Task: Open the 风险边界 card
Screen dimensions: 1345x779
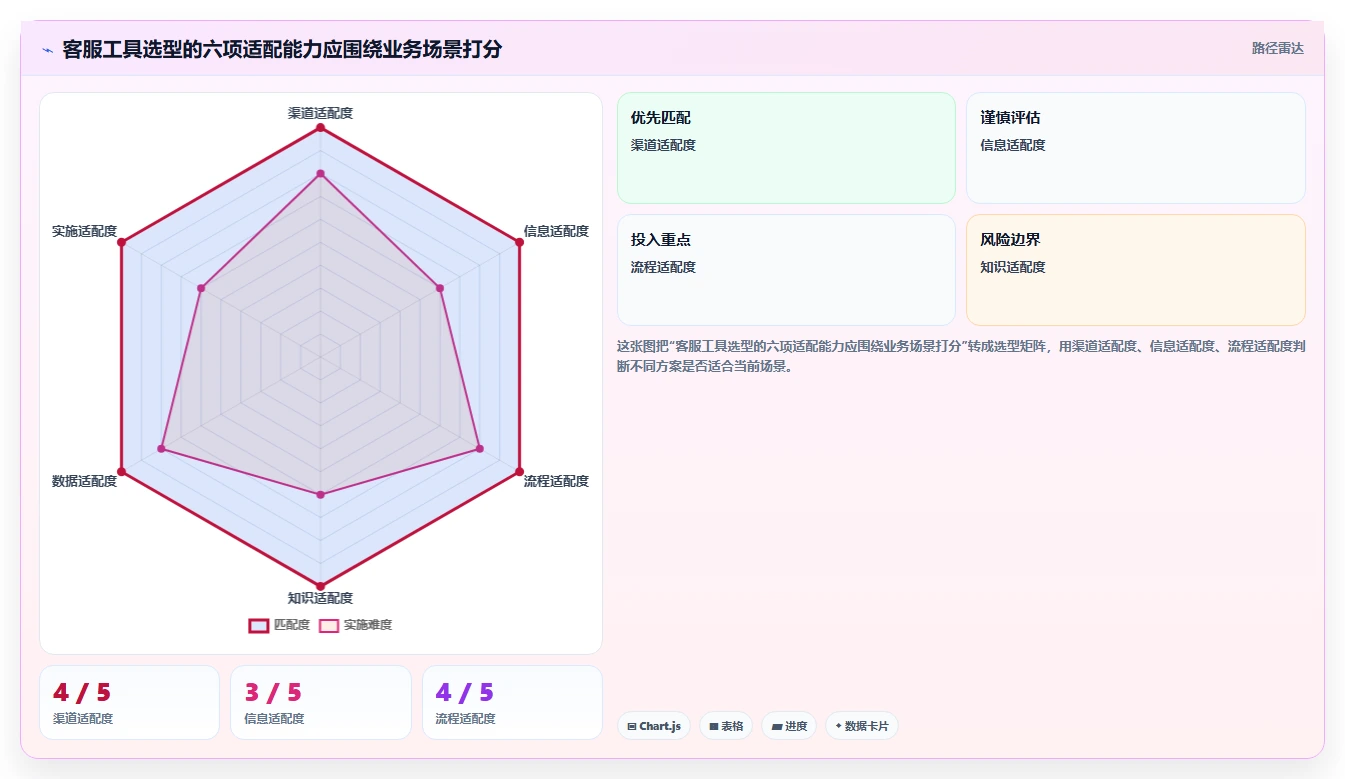Action: (x=1136, y=270)
